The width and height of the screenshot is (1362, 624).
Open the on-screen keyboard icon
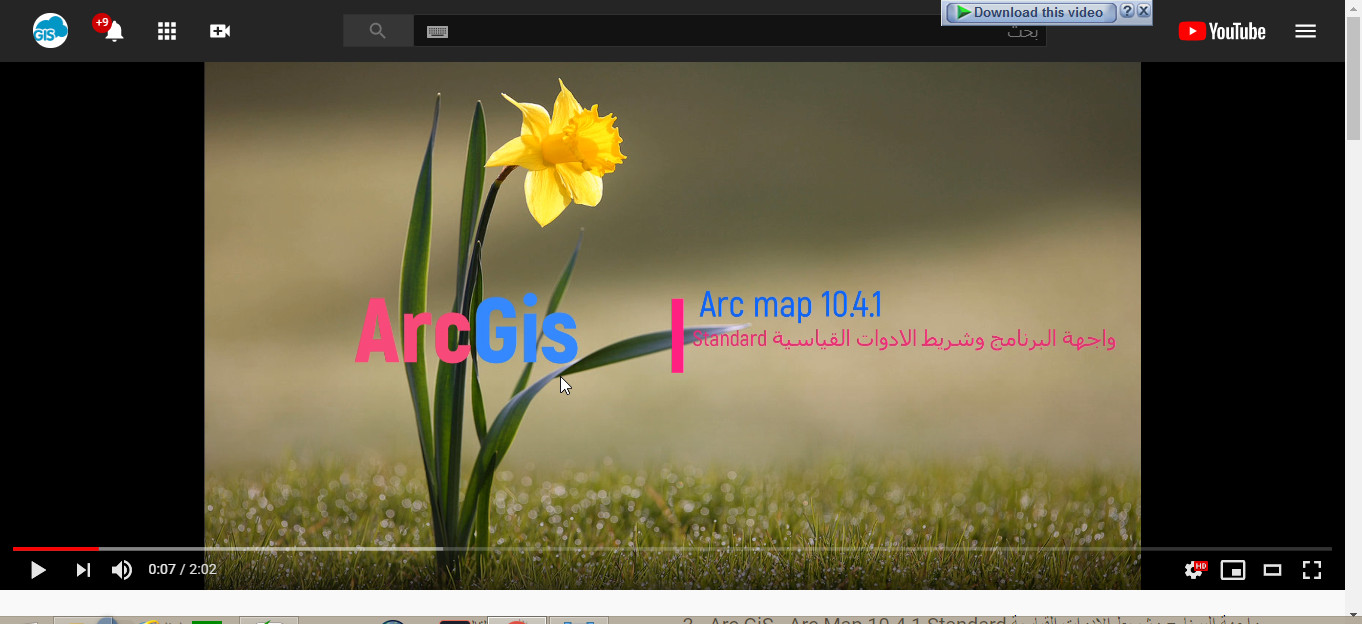[x=437, y=32]
